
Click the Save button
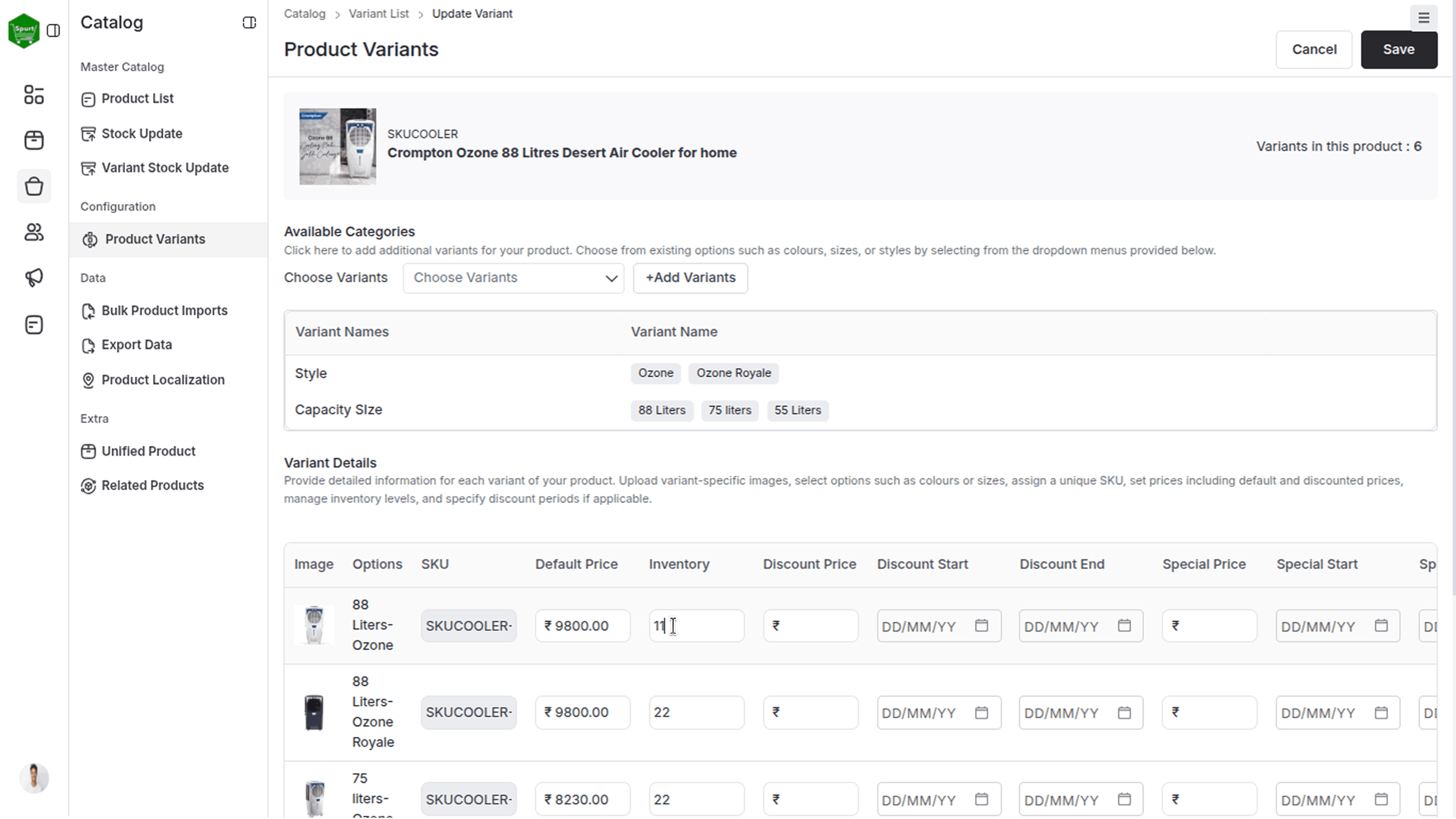click(1398, 50)
